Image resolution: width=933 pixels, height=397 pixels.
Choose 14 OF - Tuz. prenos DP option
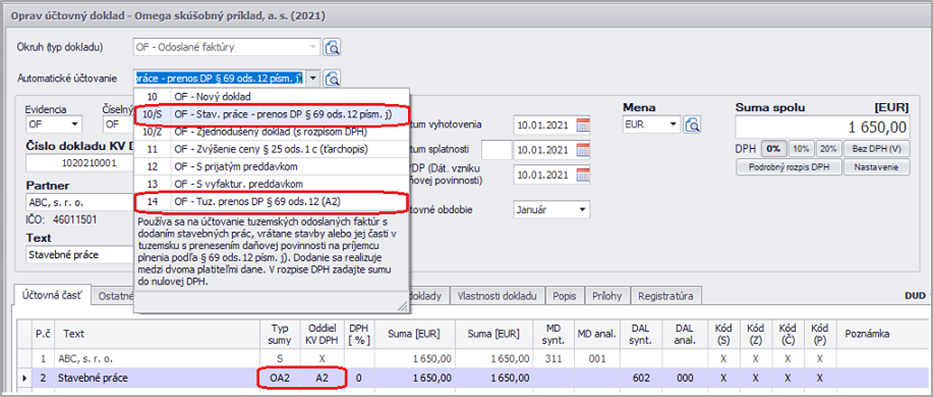coord(271,202)
